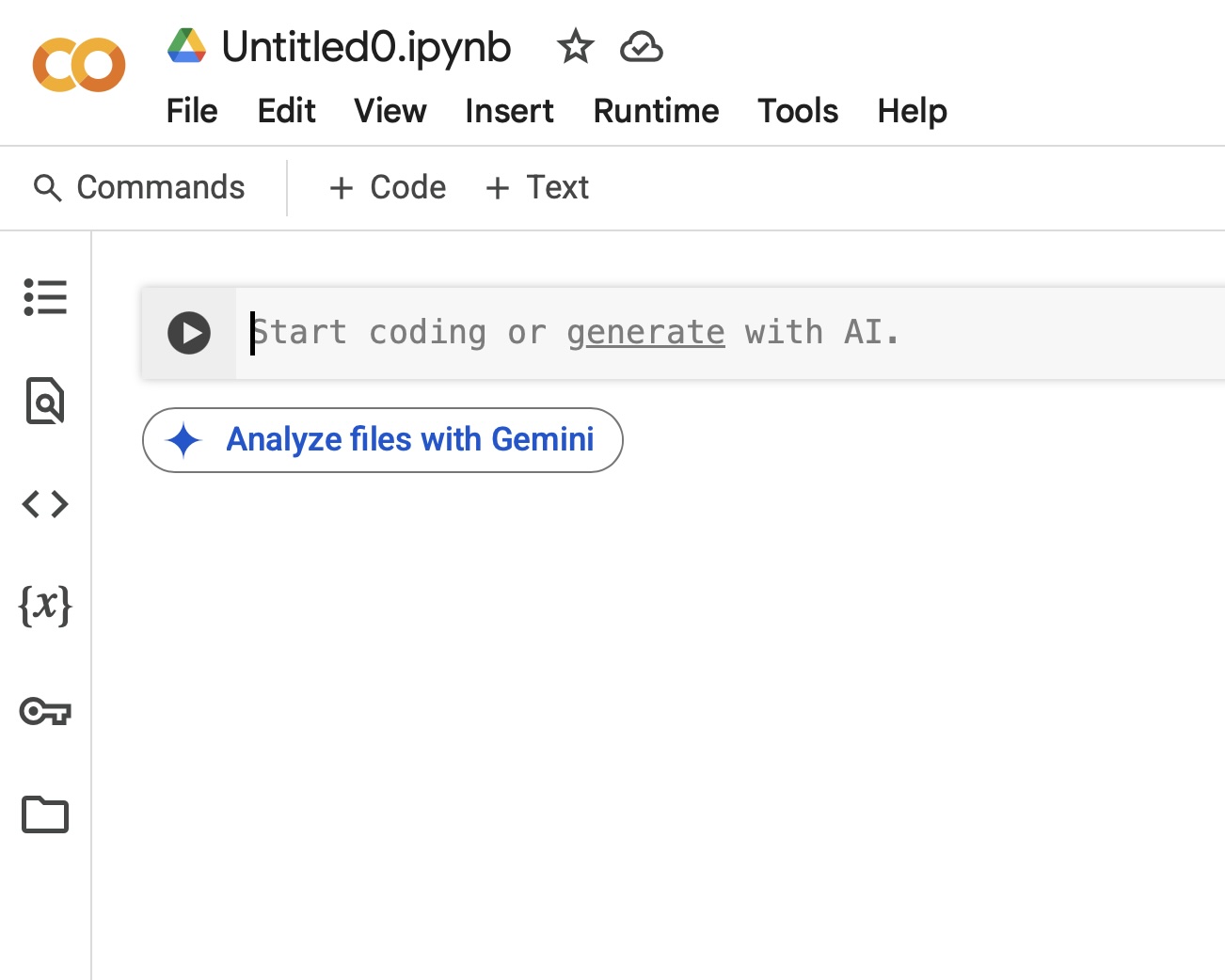
Task: Run the code cell
Action: point(189,333)
